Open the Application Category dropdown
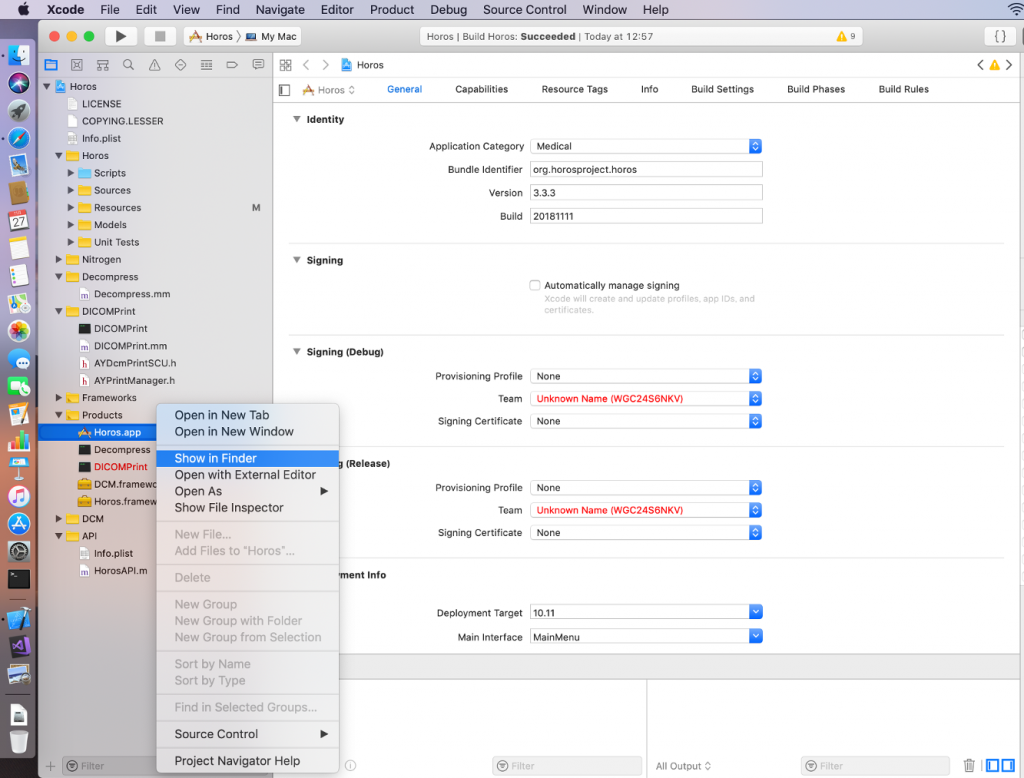 click(x=646, y=146)
